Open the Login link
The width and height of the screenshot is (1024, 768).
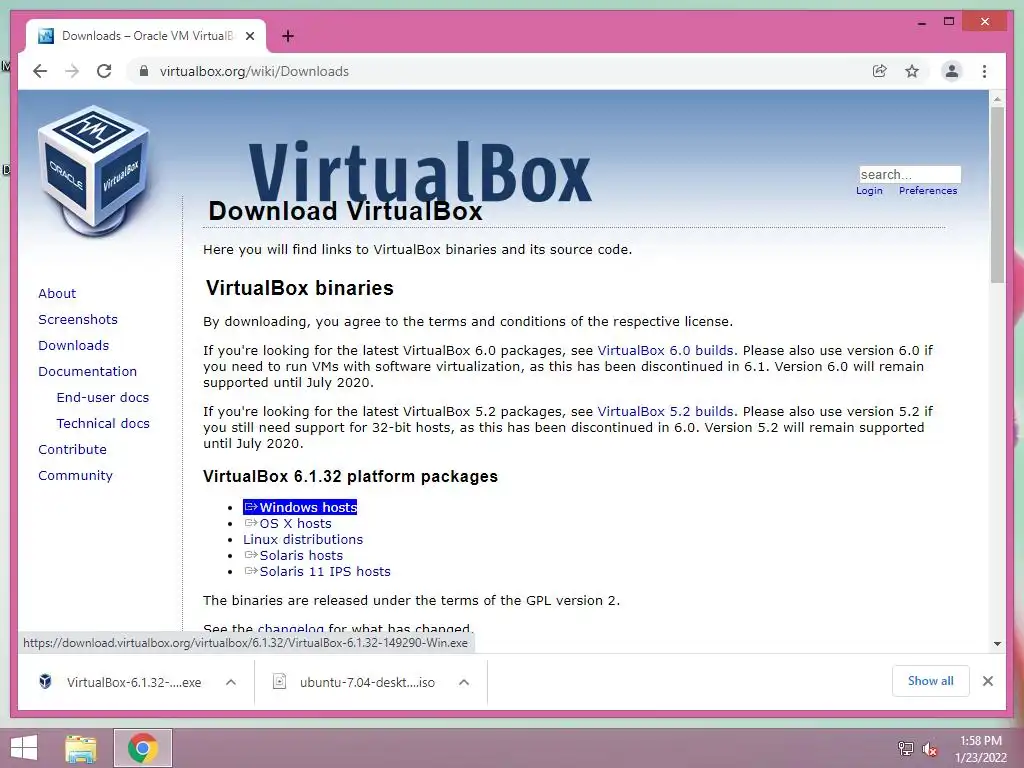click(869, 191)
